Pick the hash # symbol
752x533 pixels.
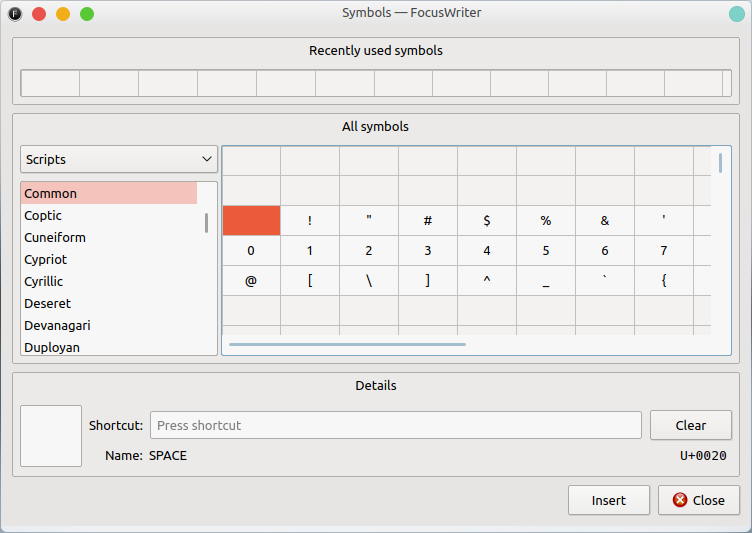tap(428, 221)
